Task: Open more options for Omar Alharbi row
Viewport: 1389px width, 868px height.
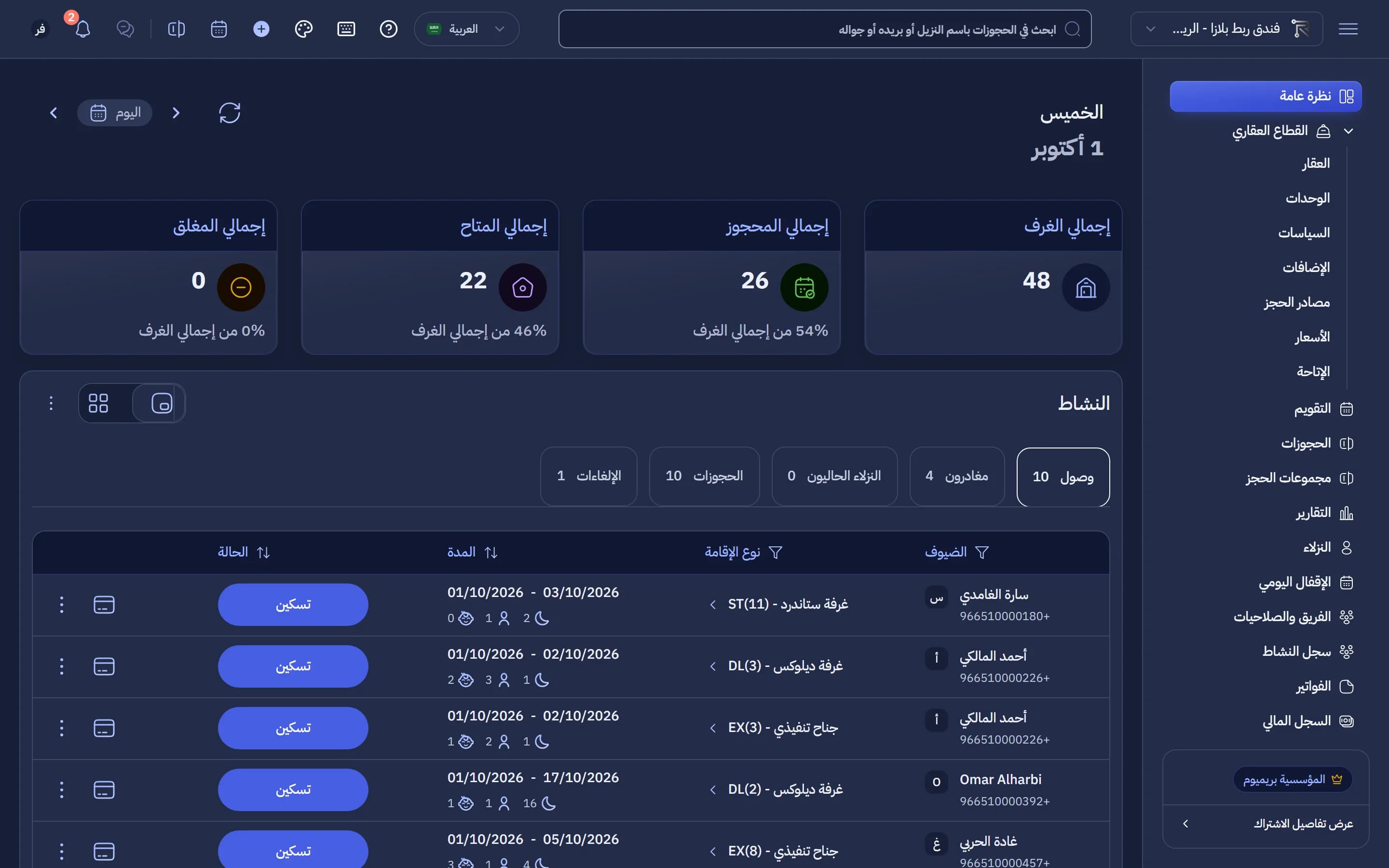Action: (x=61, y=789)
